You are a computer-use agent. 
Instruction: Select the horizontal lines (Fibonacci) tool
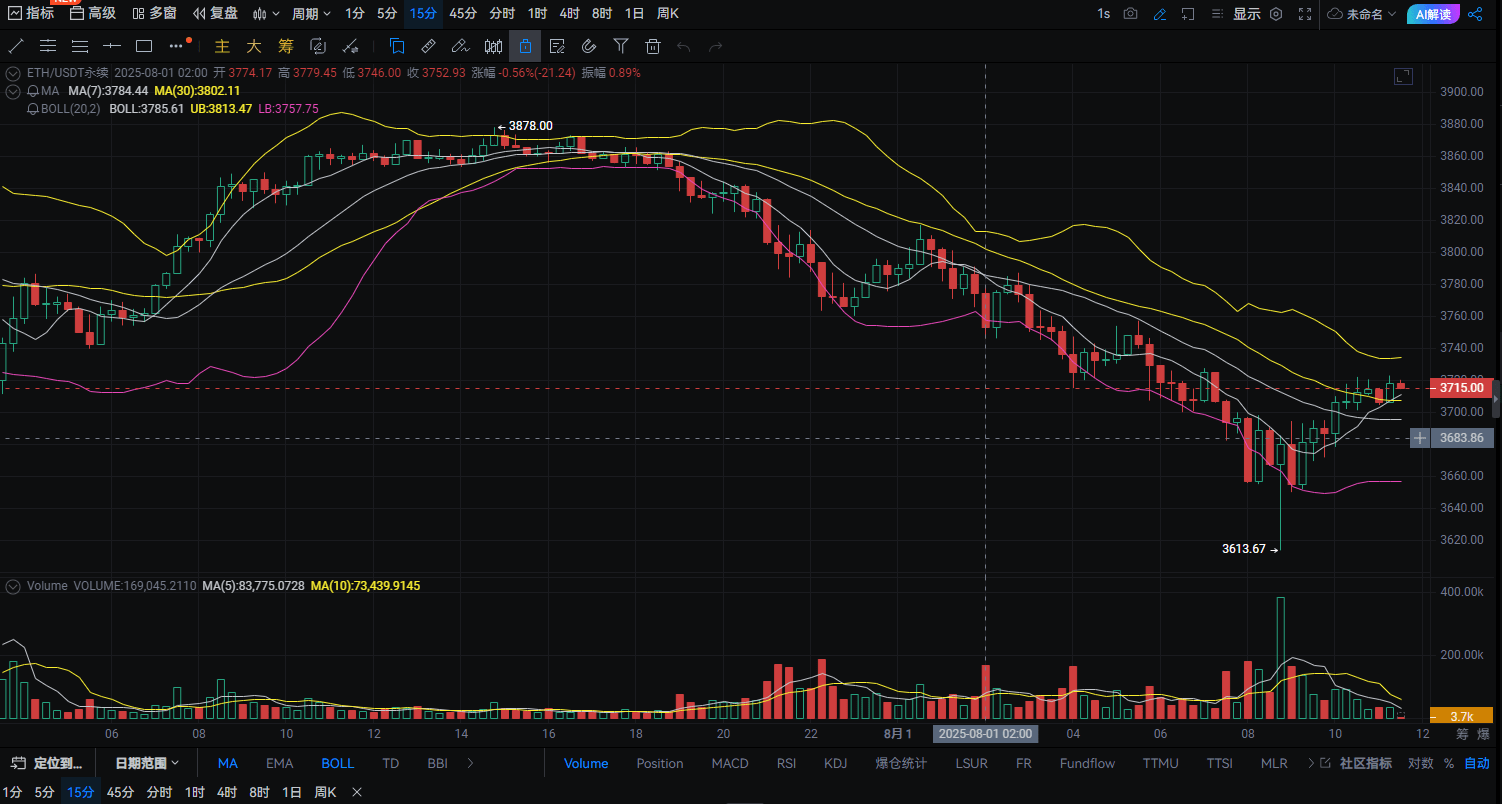pos(80,46)
